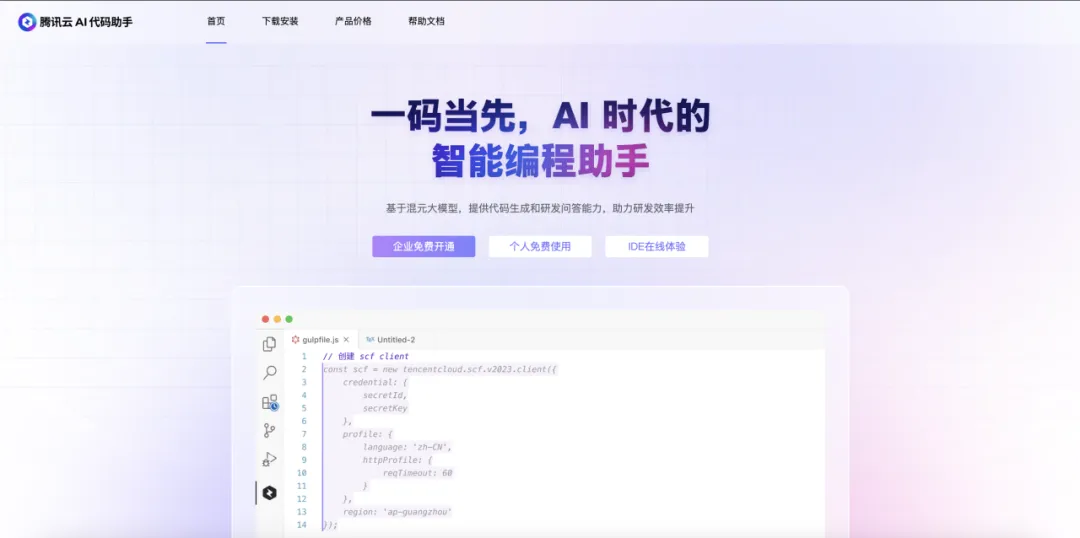Viewport: 1080px width, 538px height.
Task: Close the gulpfile.js tab
Action: point(346,340)
